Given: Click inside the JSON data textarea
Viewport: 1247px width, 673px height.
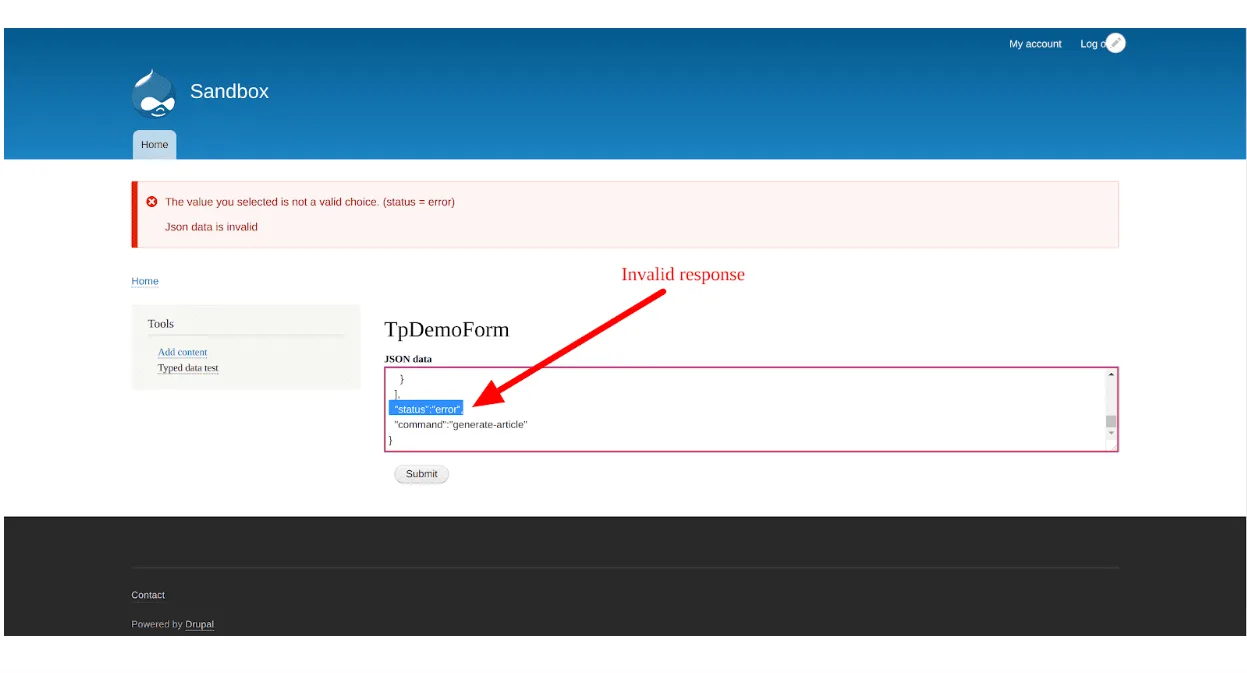Looking at the screenshot, I should click(751, 409).
